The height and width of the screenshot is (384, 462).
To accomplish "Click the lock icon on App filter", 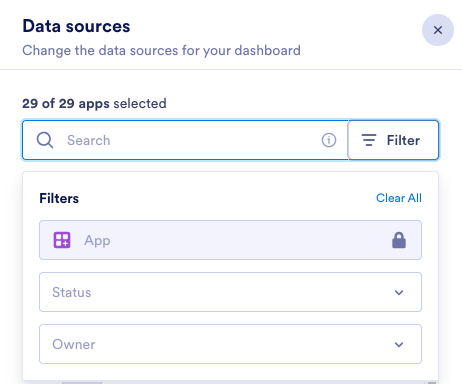I will coord(399,240).
